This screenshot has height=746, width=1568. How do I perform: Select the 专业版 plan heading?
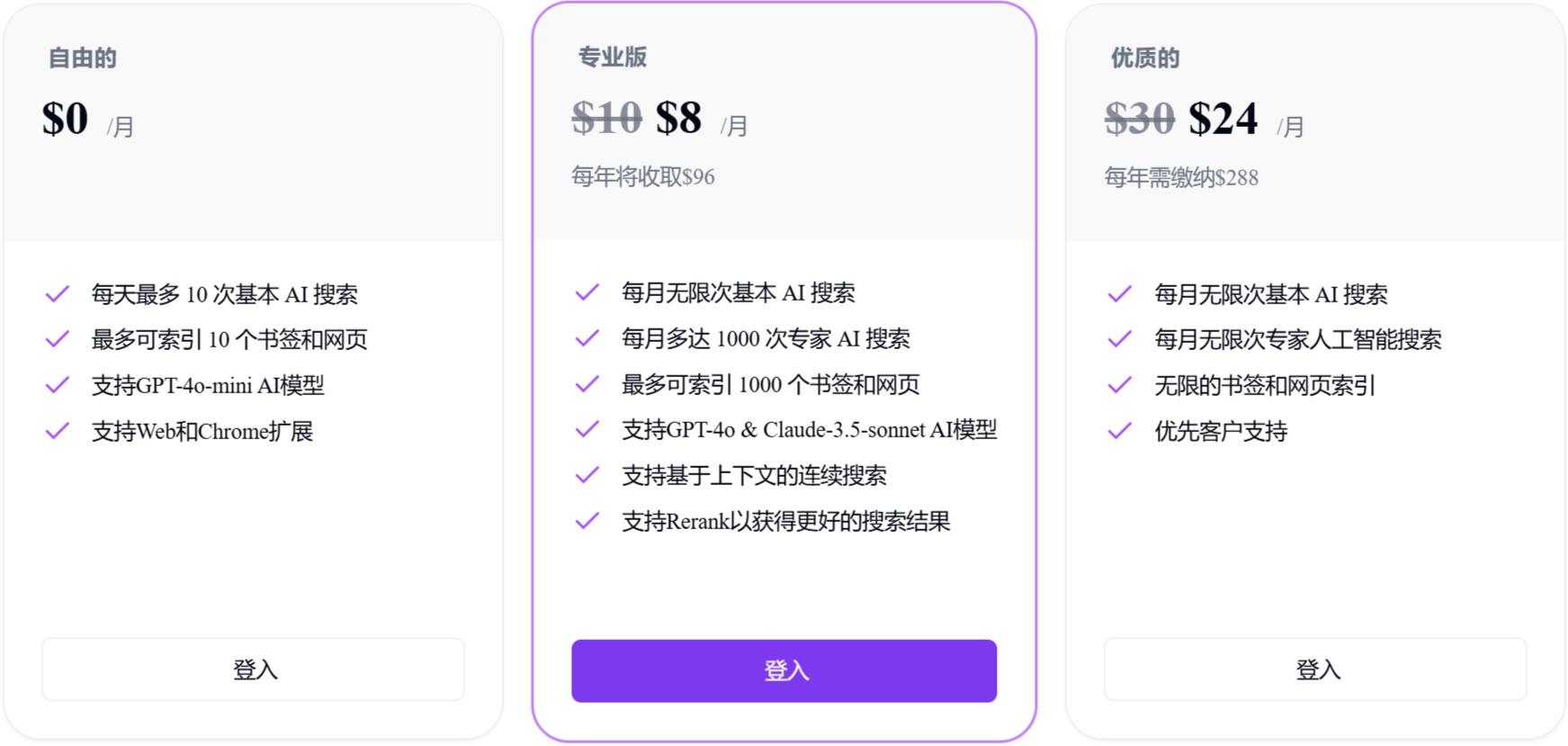coord(613,57)
